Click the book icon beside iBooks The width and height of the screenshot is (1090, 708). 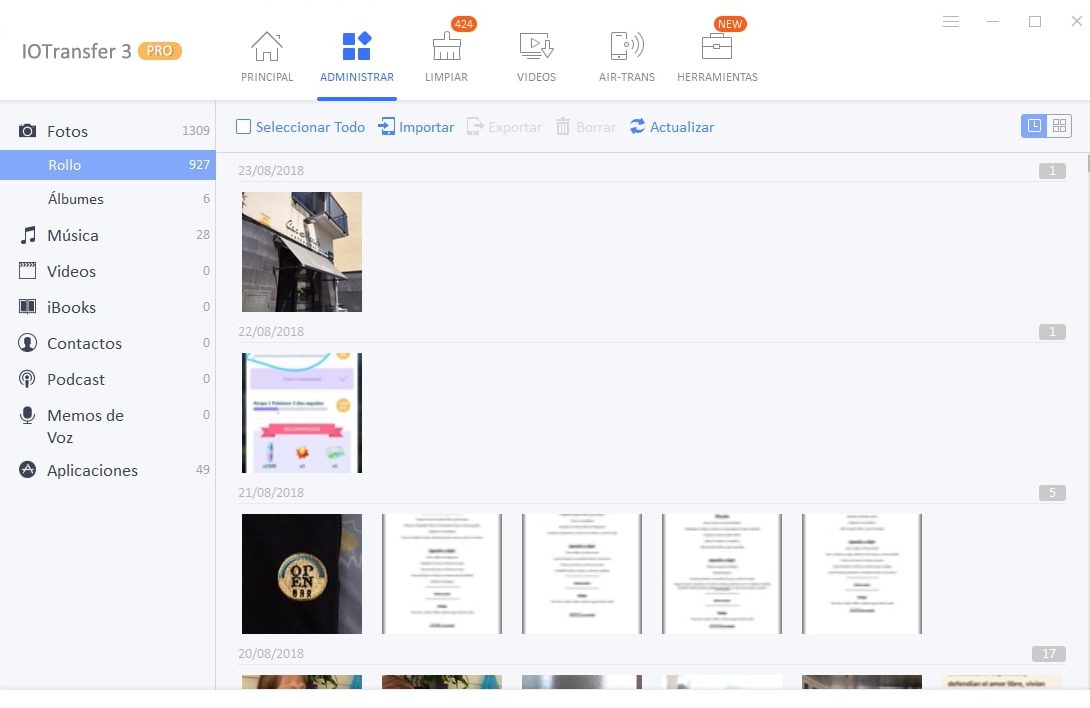tap(27, 307)
